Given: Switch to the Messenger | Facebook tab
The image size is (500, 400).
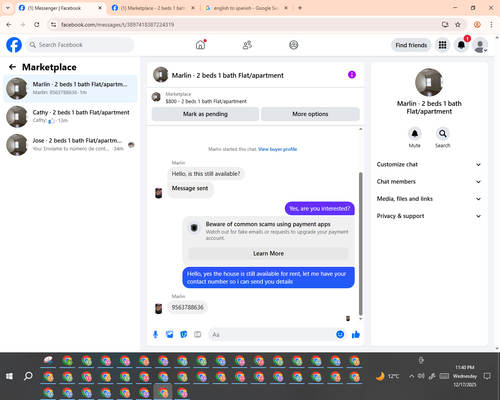Looking at the screenshot, I should tap(60, 8).
